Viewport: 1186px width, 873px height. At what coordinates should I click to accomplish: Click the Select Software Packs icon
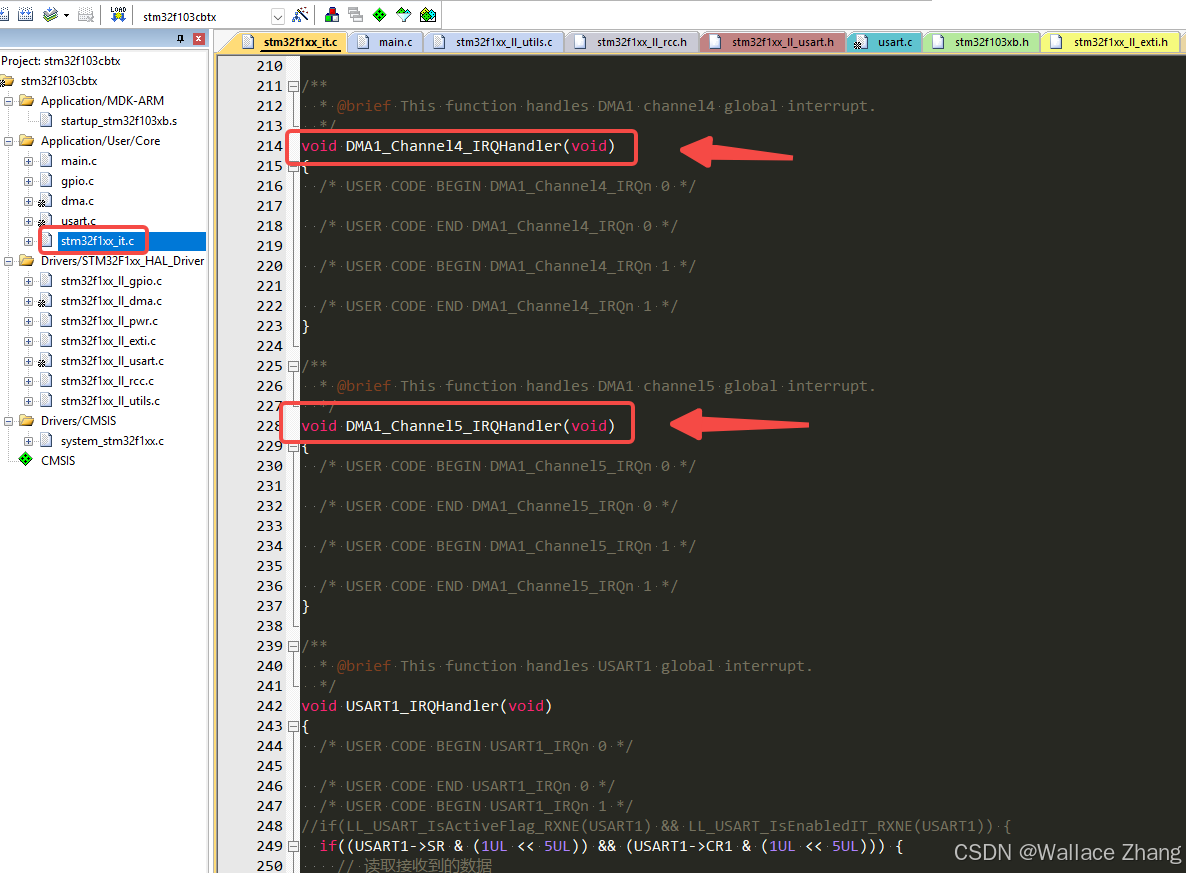pyautogui.click(x=404, y=15)
